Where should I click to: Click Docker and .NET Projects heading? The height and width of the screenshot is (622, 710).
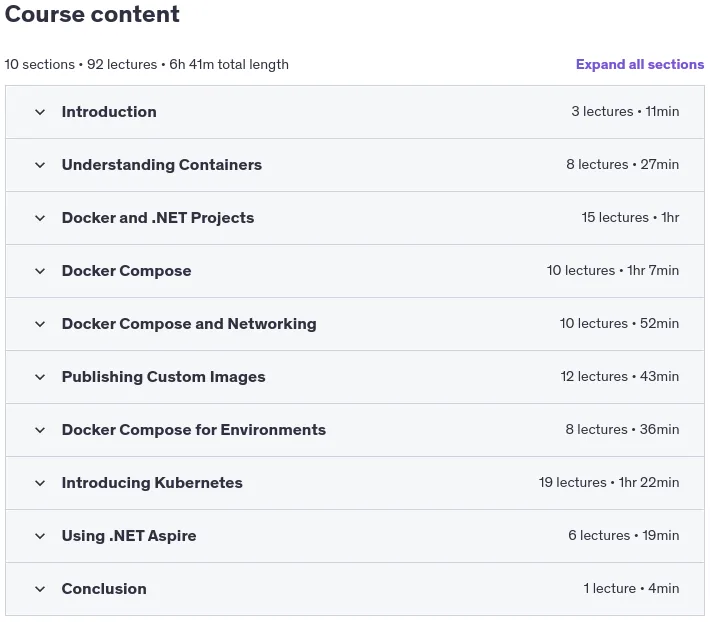click(158, 218)
